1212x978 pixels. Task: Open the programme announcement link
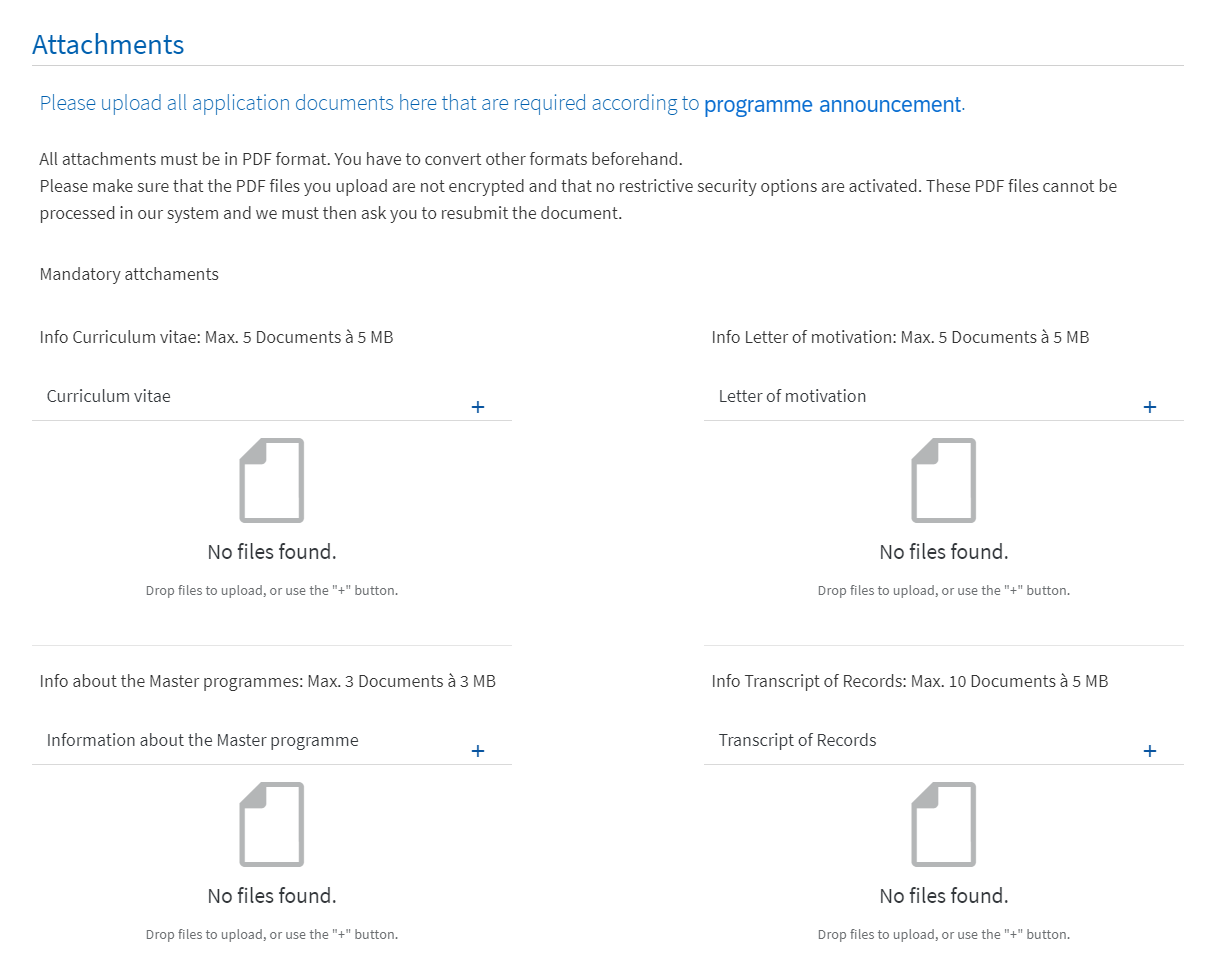click(x=832, y=104)
